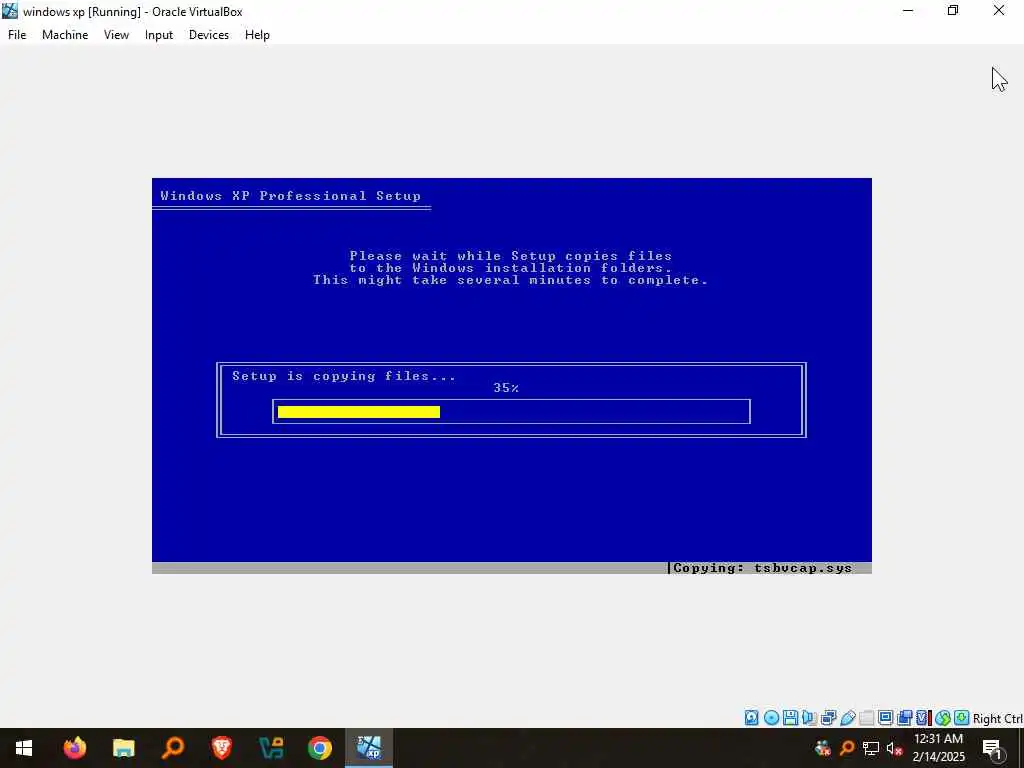Click the USB devices status icon

[x=848, y=718]
